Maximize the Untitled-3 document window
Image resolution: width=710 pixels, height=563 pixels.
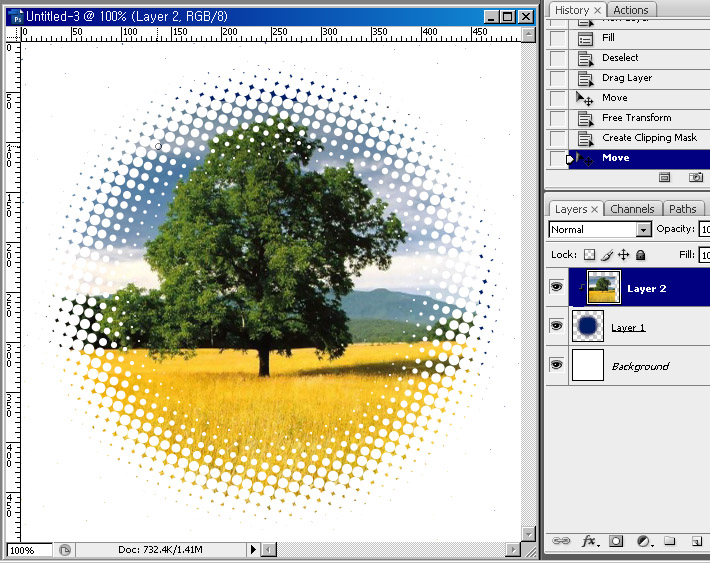[x=508, y=17]
